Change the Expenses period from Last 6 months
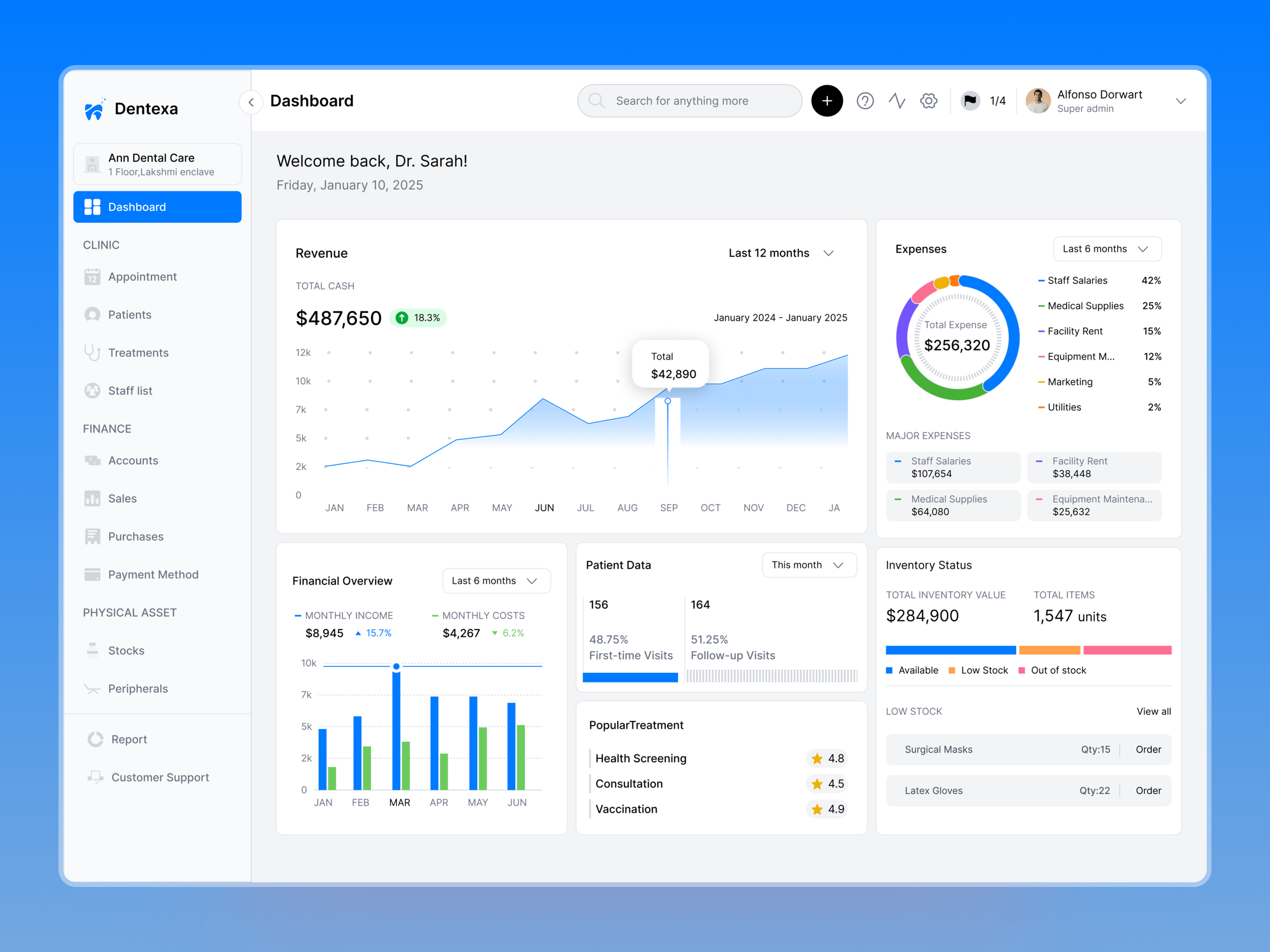Screen dimensions: 1270x952 tap(1106, 248)
